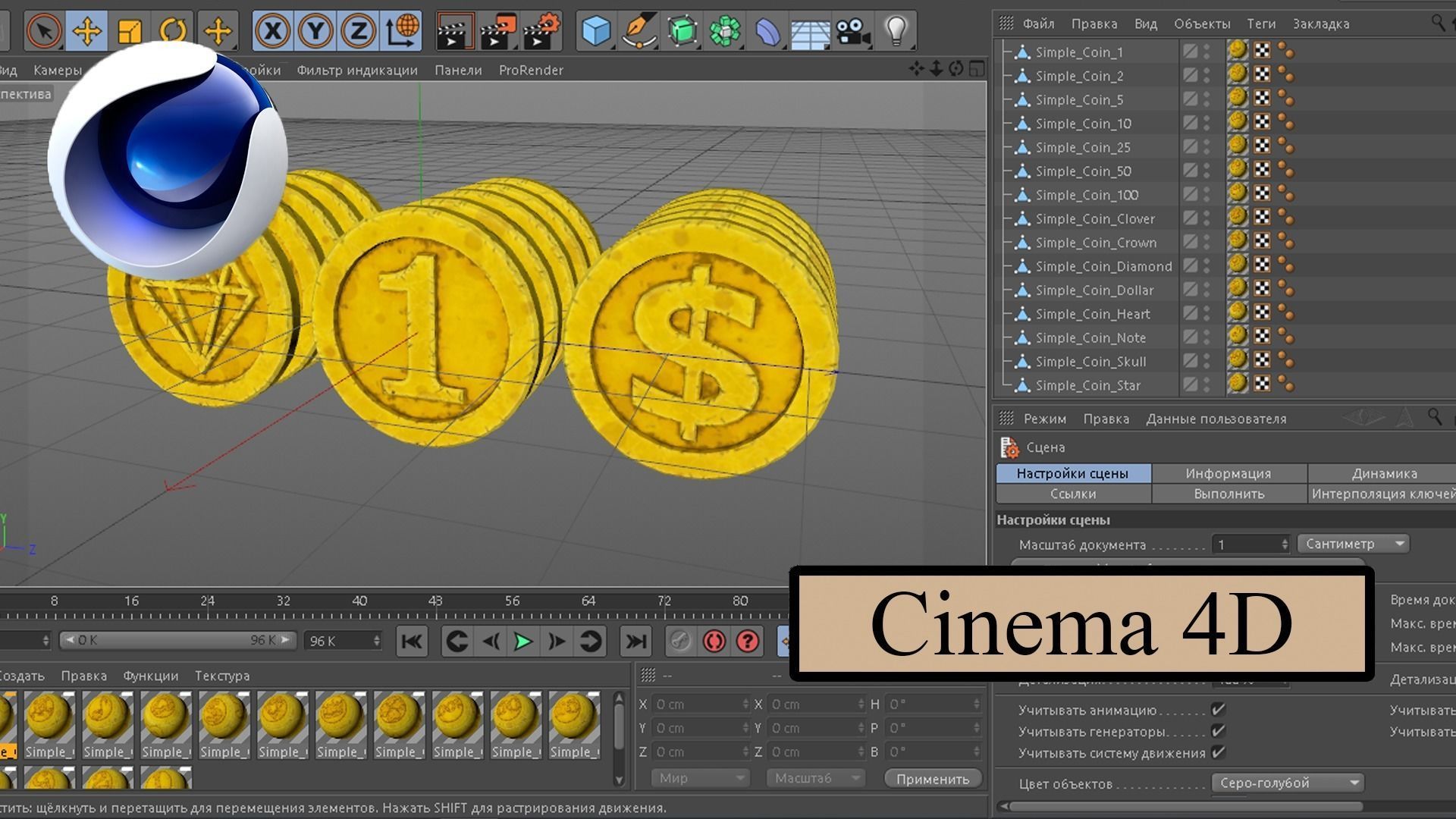This screenshot has width=1456, height=819.
Task: Switch to Информация tab
Action: [x=1228, y=473]
